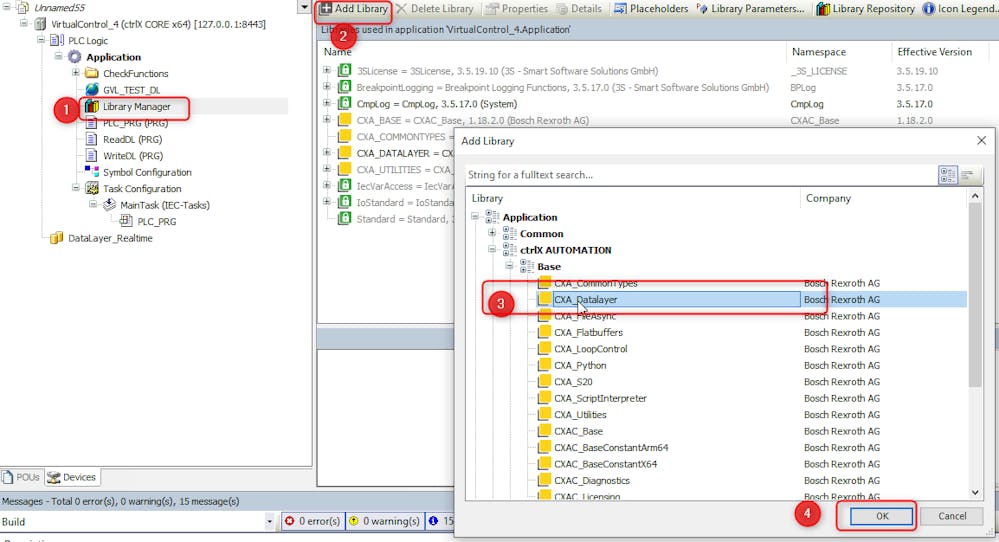Open library Properties in toolbar
The image size is (999, 542).
coord(517,9)
